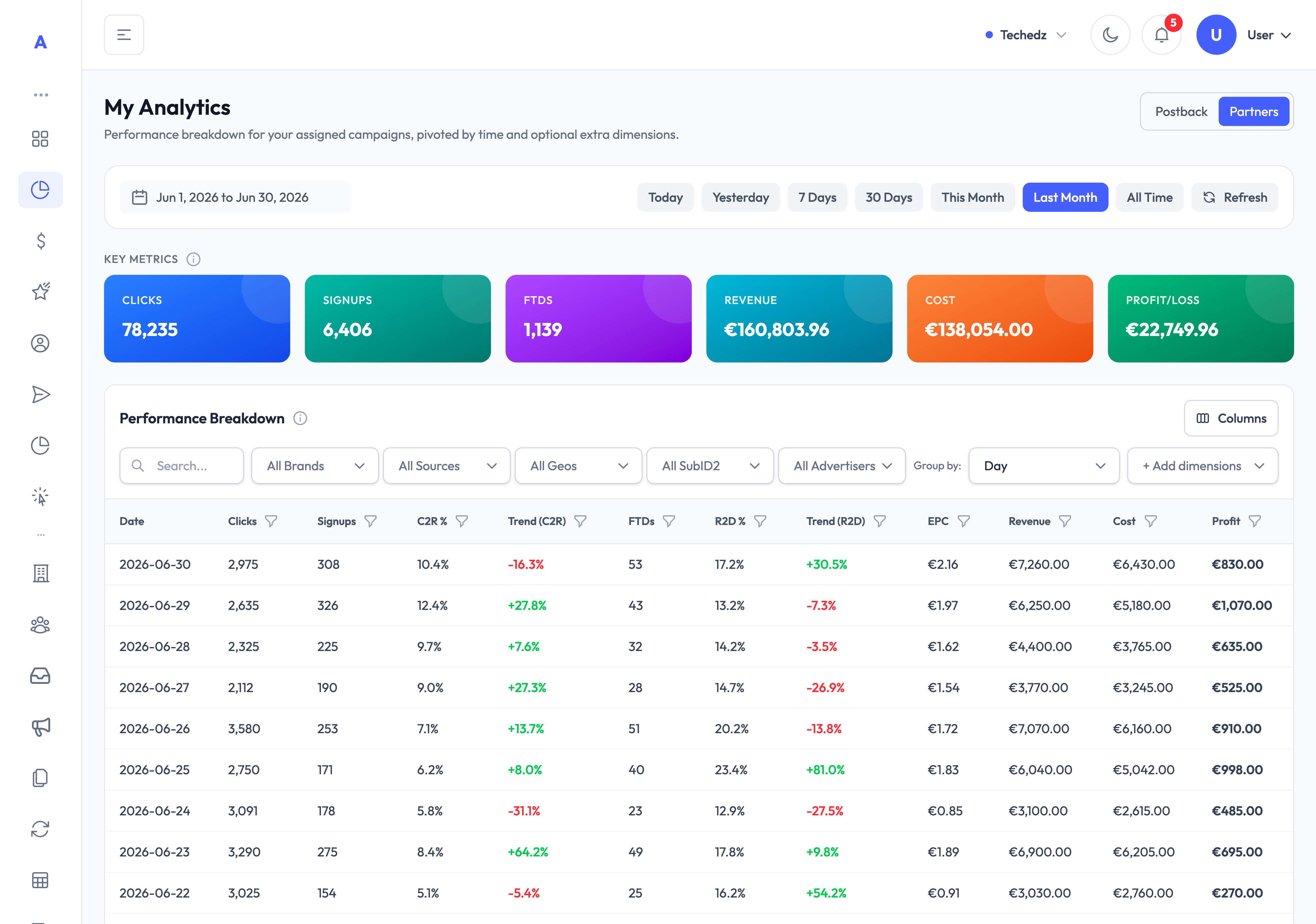Open the inbox tray sidebar icon
This screenshot has height=924, width=1316.
[40, 676]
